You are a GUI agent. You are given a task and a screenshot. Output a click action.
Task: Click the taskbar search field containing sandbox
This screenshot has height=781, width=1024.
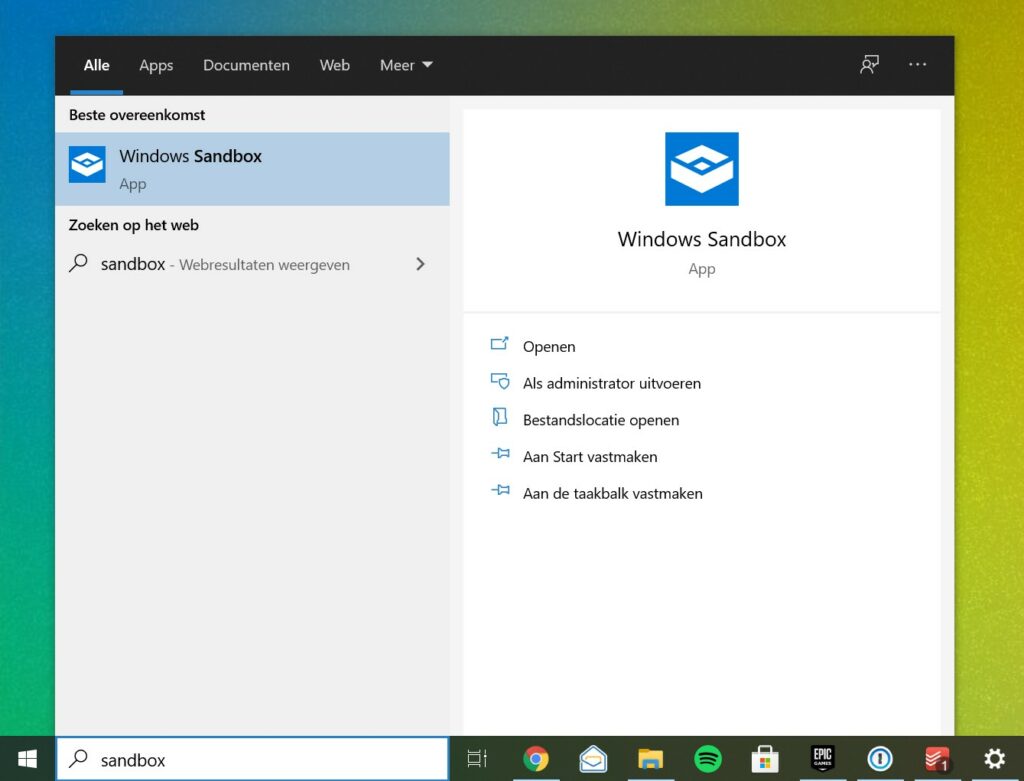pos(253,759)
